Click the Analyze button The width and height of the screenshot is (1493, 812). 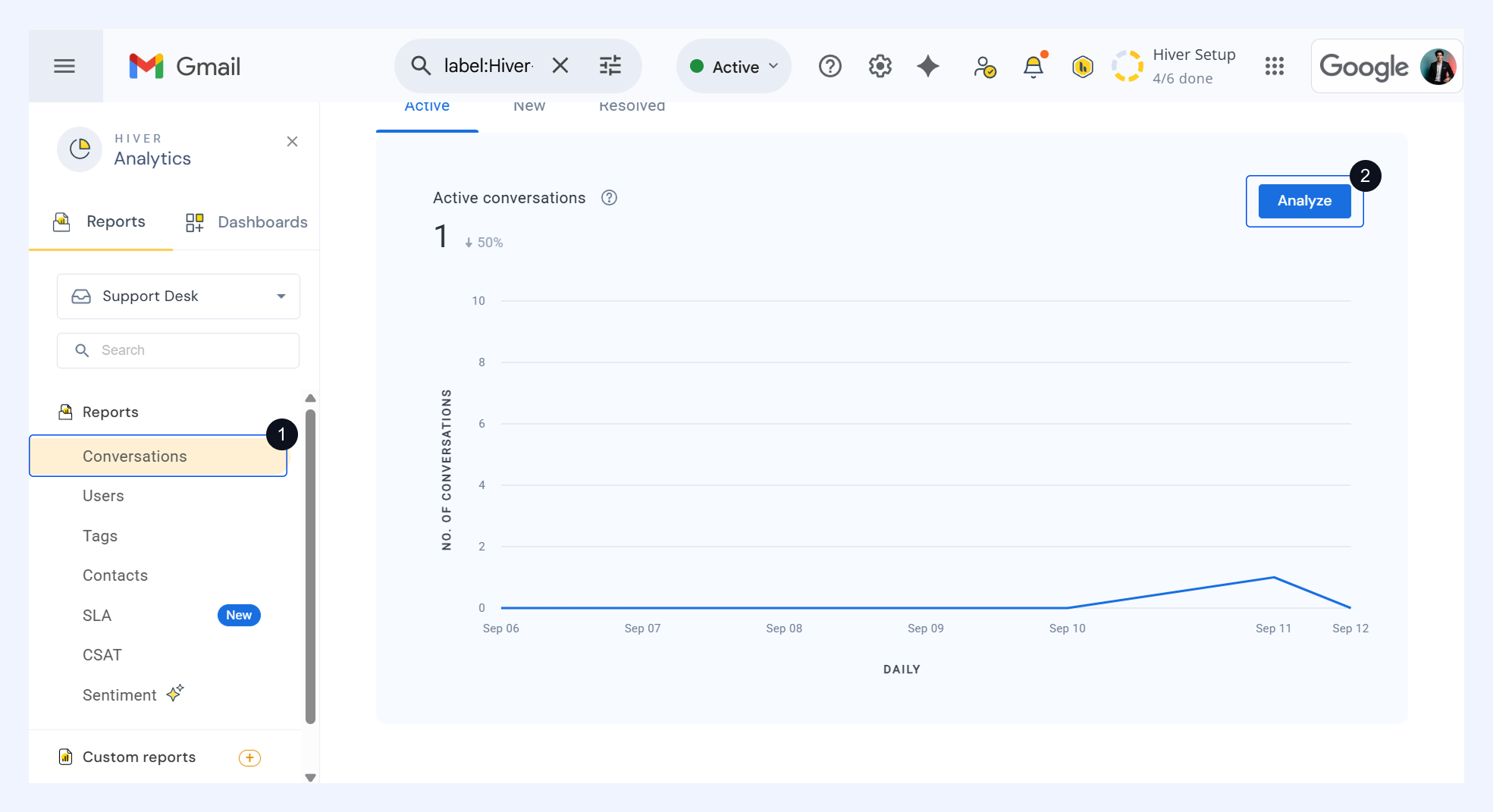(x=1304, y=201)
